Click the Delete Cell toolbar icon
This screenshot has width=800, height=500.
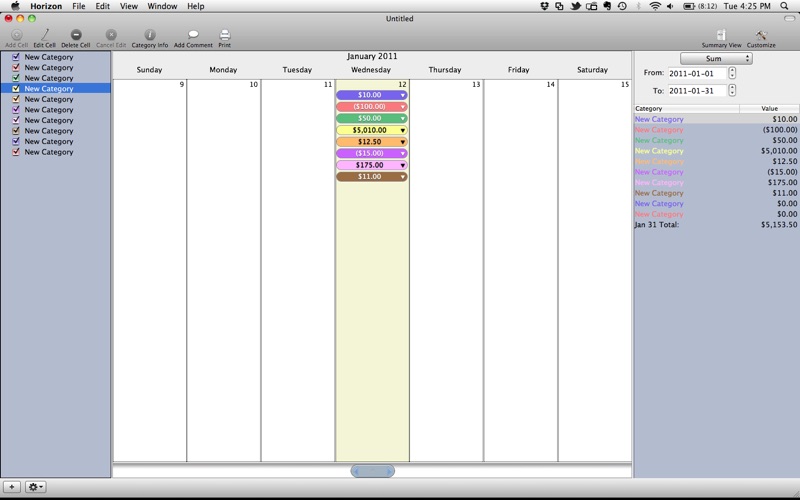[x=76, y=35]
